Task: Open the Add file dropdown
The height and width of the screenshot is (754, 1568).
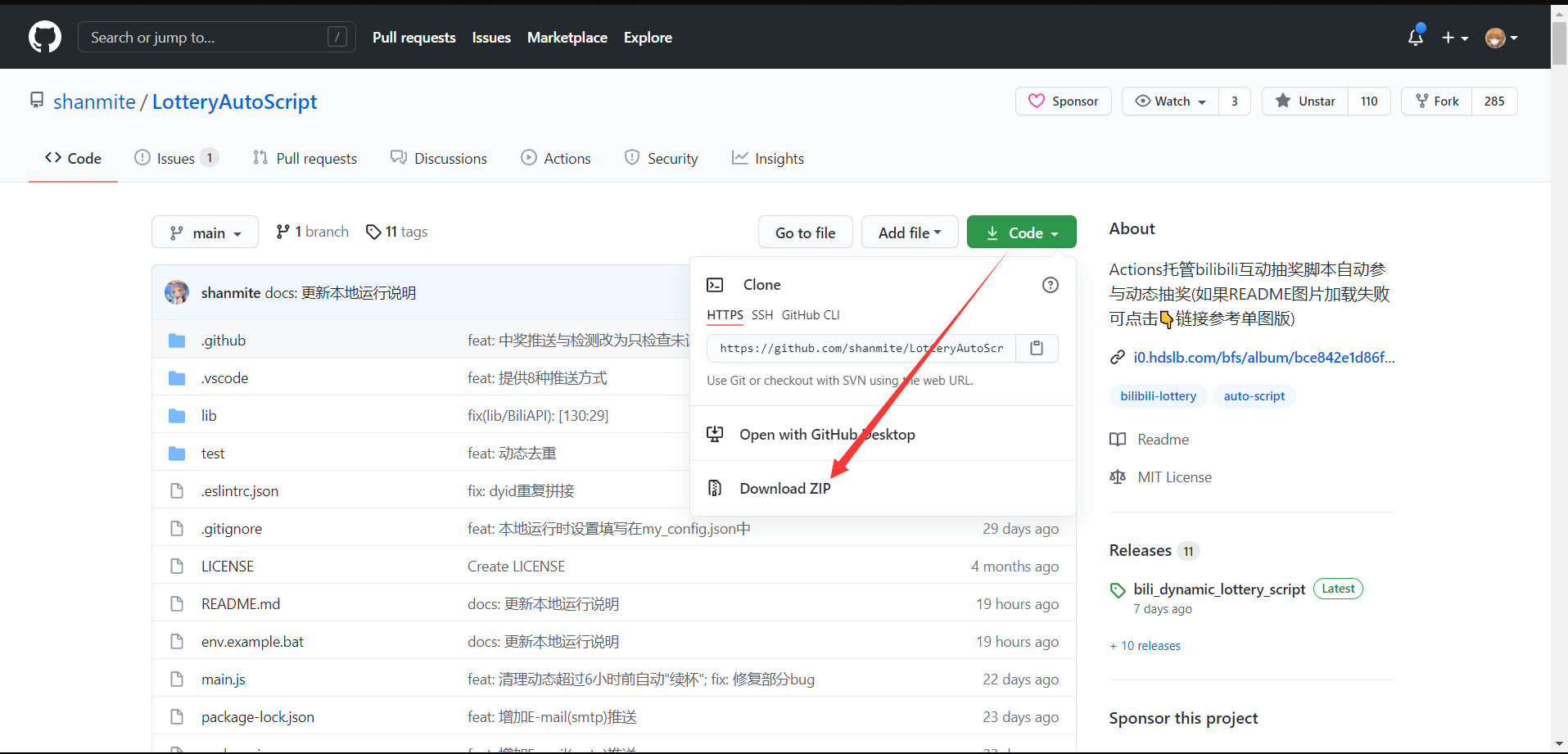Action: point(910,233)
